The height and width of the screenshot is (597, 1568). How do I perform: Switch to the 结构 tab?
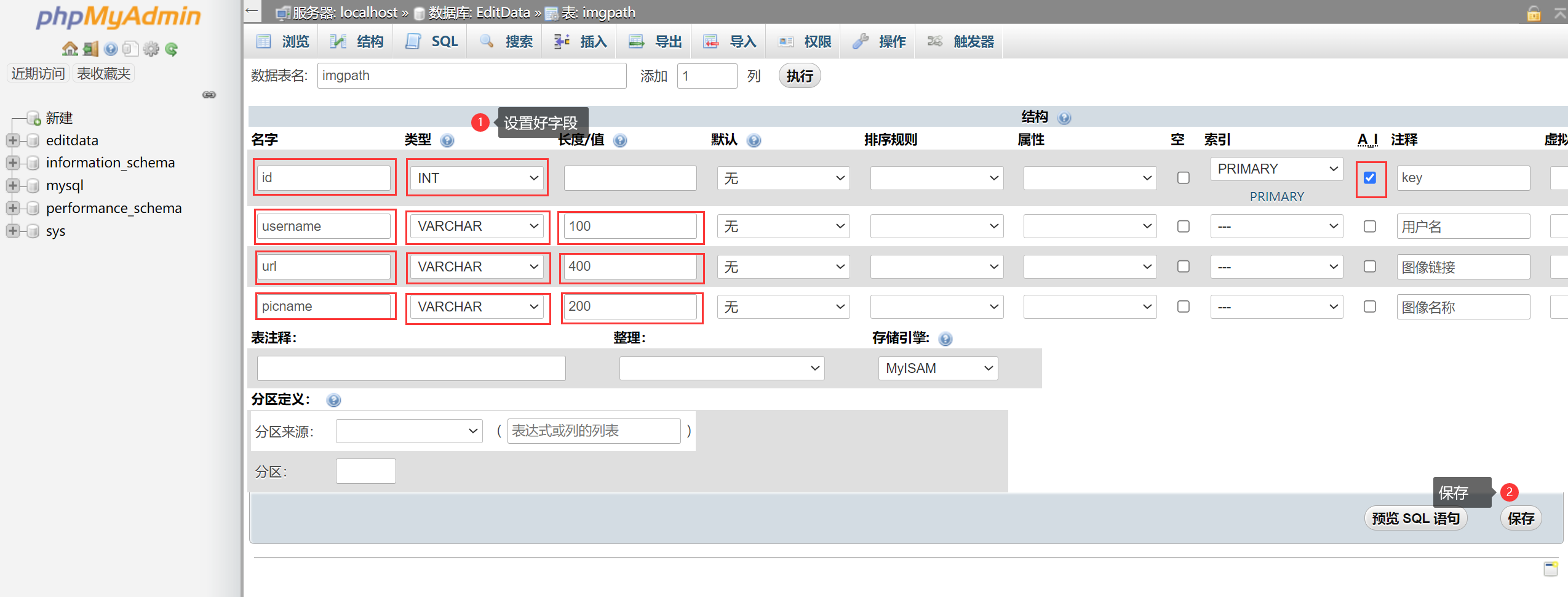[x=356, y=41]
